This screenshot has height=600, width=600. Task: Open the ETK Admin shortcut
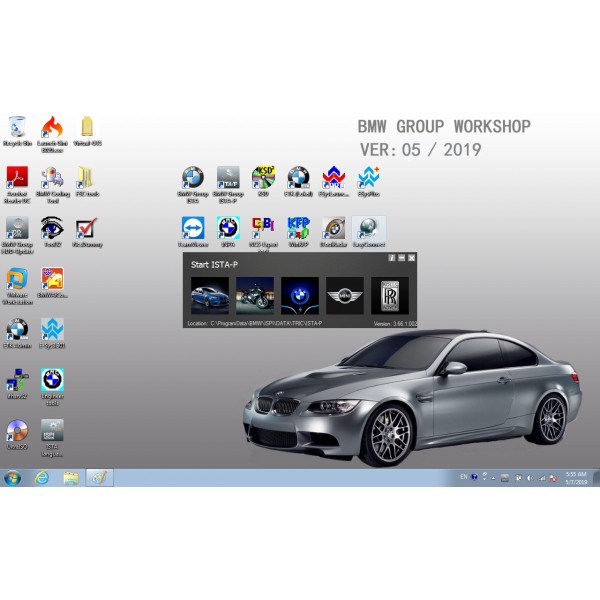[17, 333]
